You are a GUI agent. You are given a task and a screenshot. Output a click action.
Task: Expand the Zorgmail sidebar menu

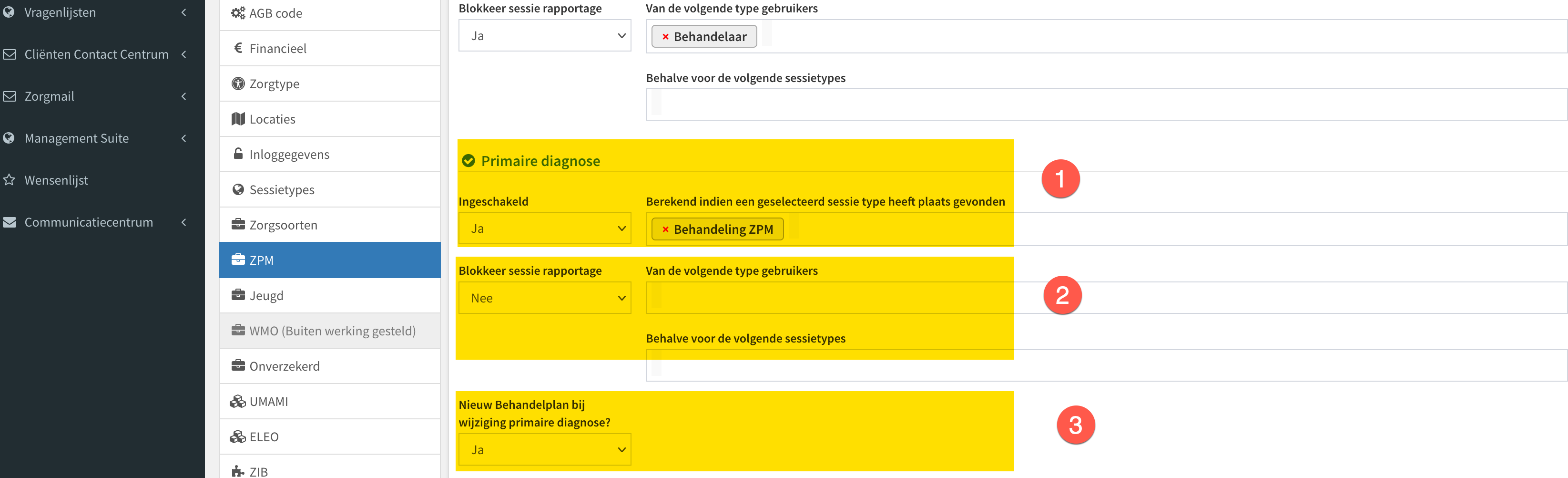(x=97, y=96)
